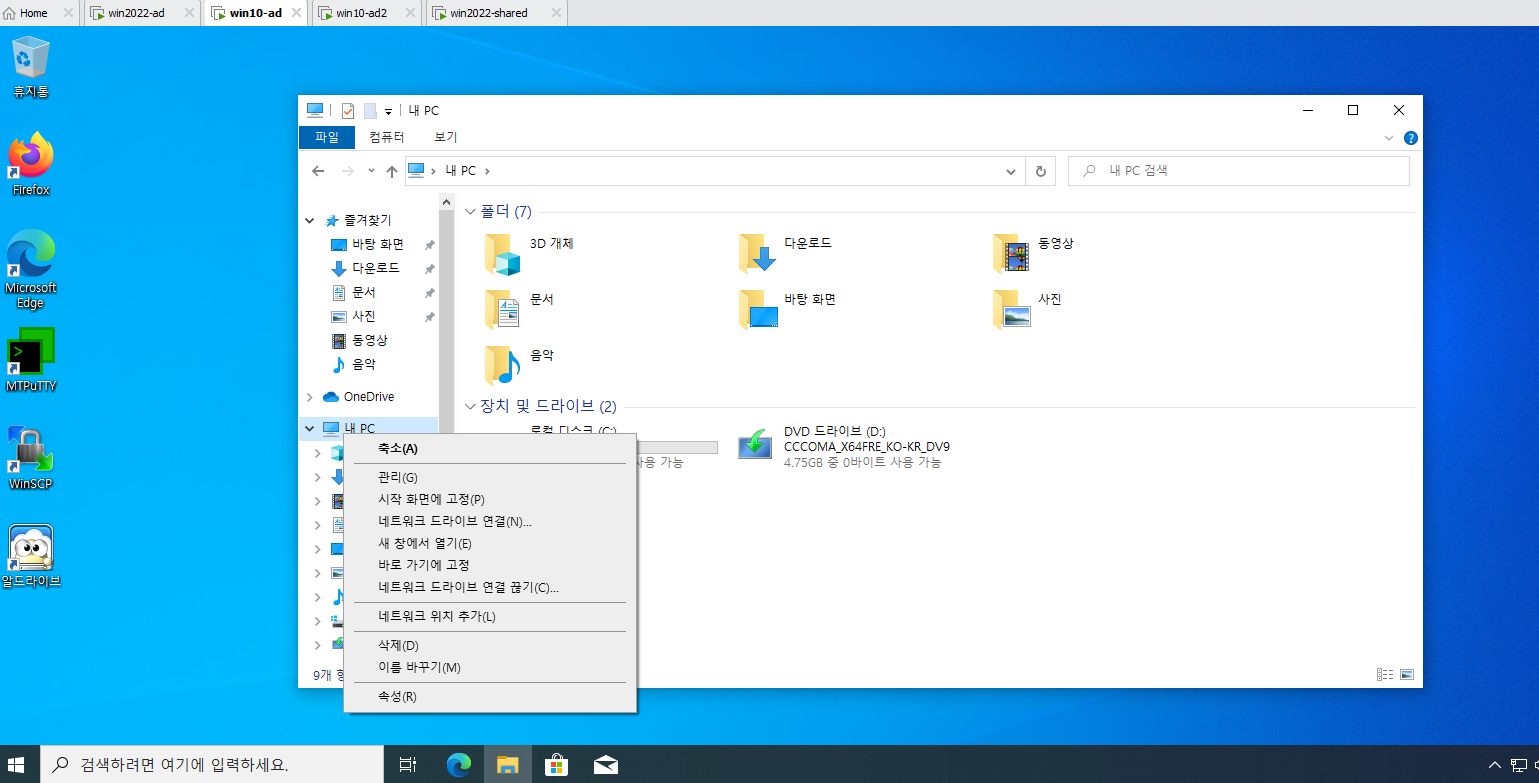Choose 네트워크 드라이브 연결(N)... menu entry
Image resolution: width=1539 pixels, height=783 pixels.
(490, 521)
